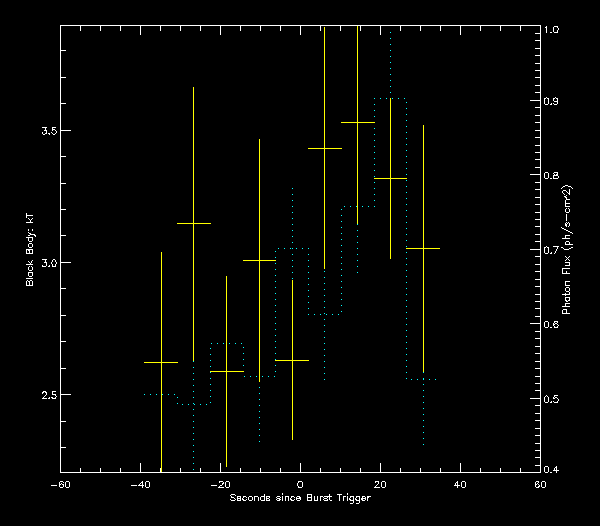
Task: Click the leftmost yellow data point crossbar
Action: point(161,362)
